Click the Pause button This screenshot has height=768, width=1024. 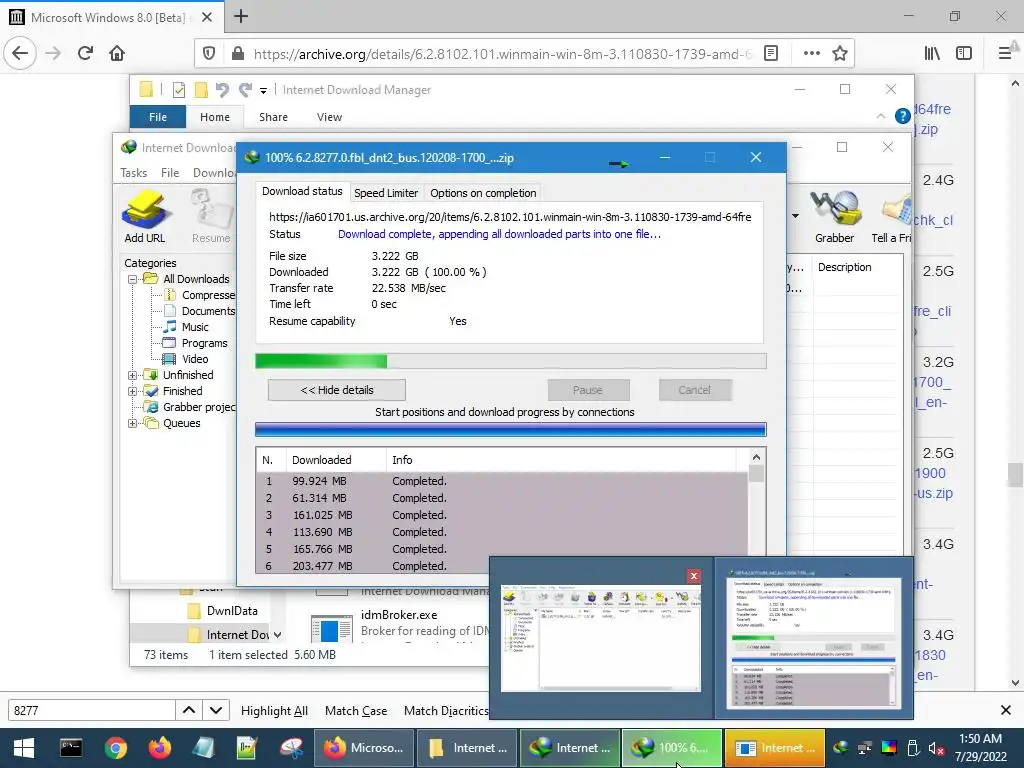coord(588,390)
